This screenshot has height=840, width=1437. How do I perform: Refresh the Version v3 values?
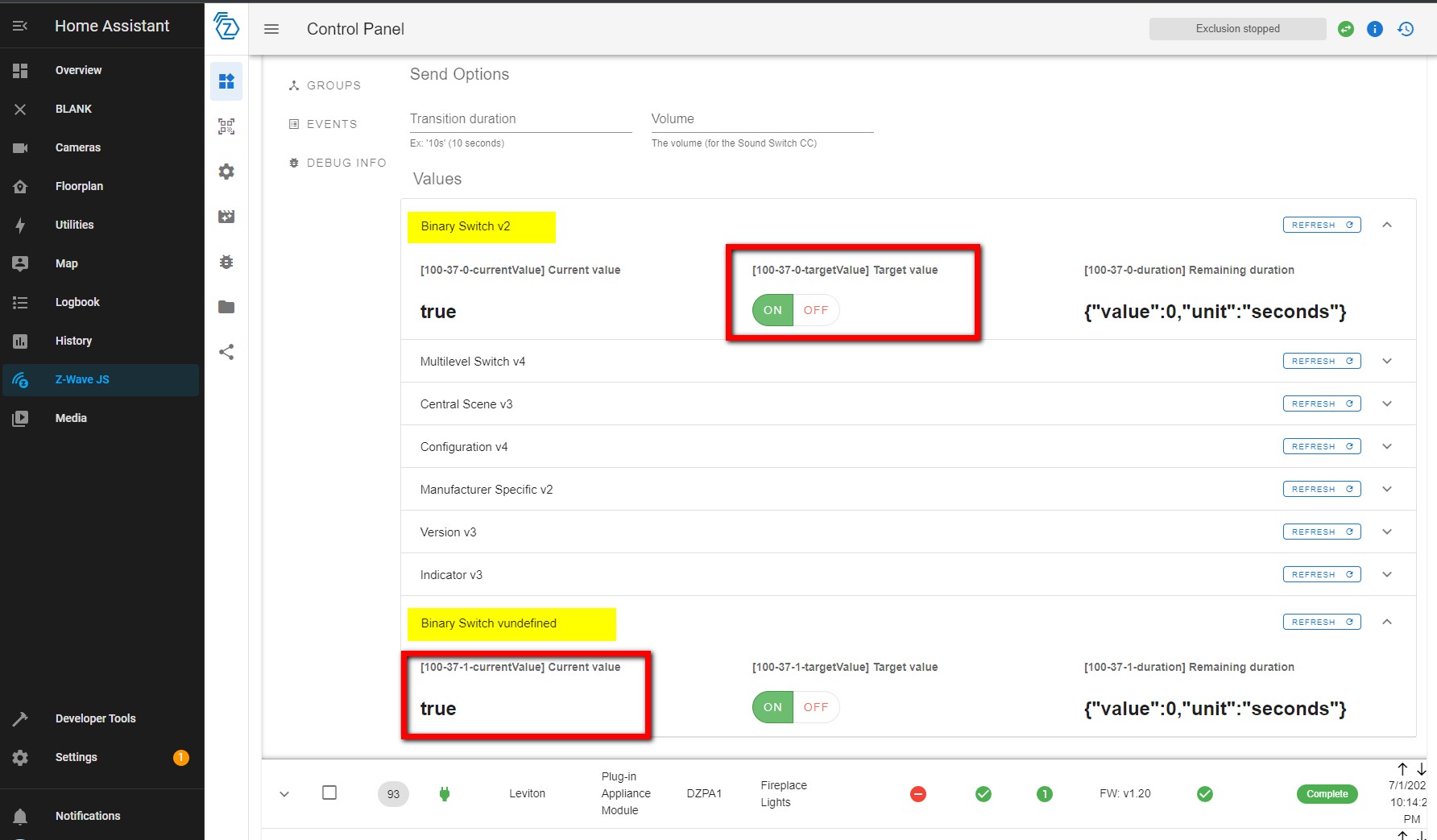[1321, 532]
